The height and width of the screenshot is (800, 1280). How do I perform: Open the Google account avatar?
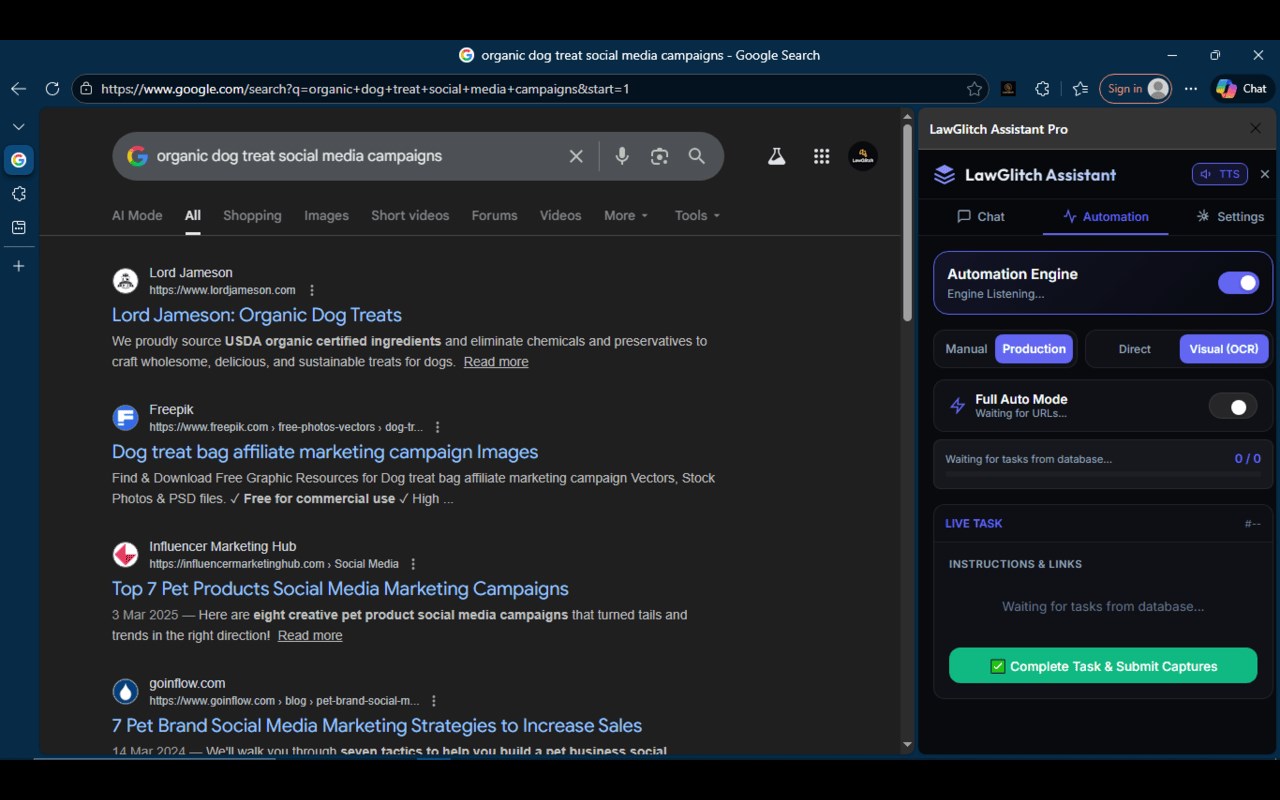863,156
